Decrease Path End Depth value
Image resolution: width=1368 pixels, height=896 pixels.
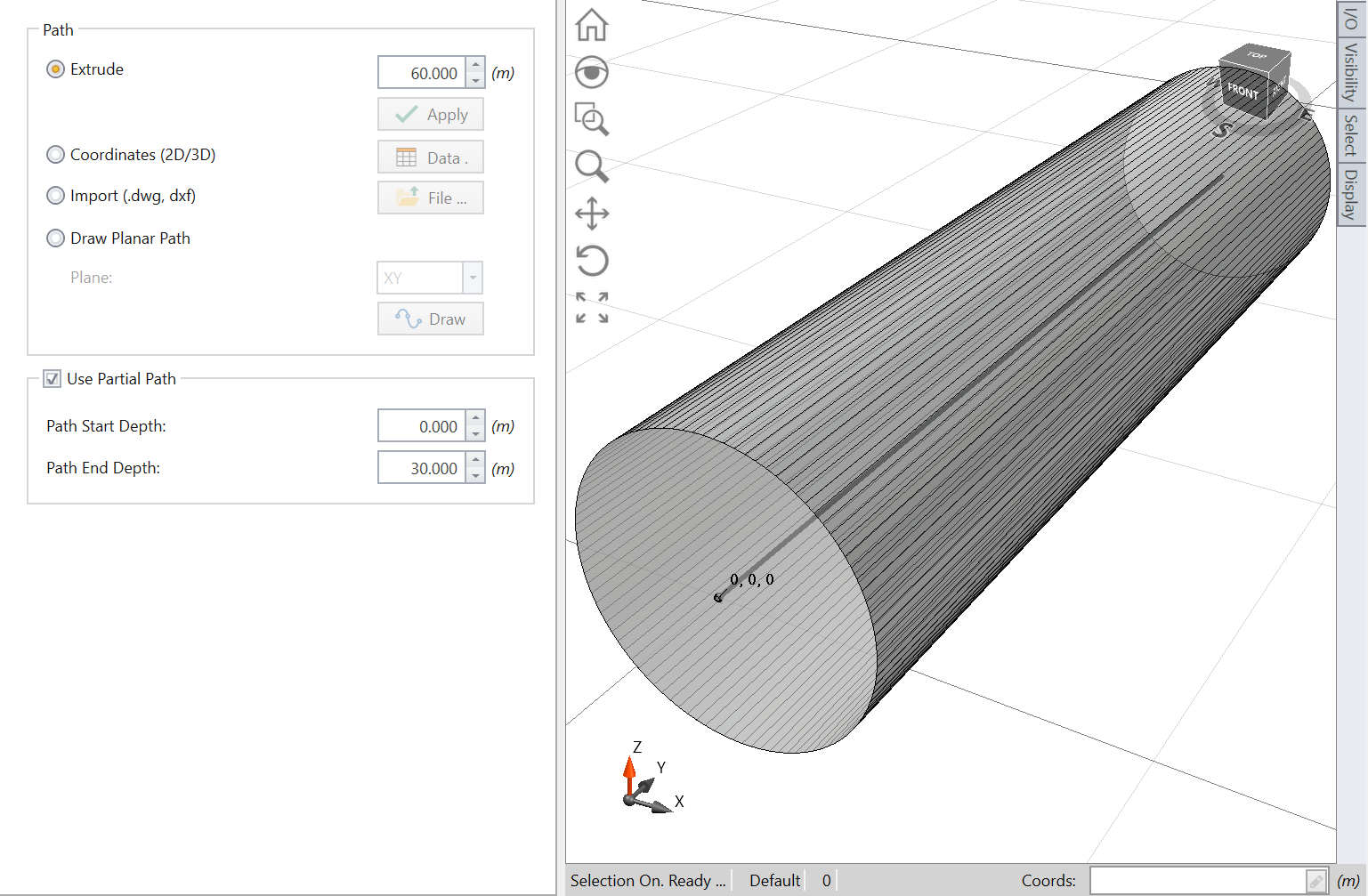click(x=476, y=476)
